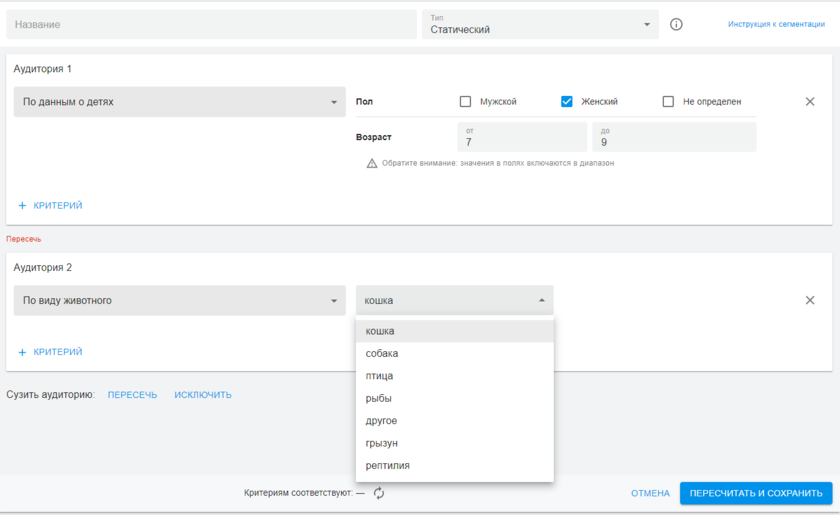Choose рептилия in the dropdown list
840x515 pixels.
387,466
